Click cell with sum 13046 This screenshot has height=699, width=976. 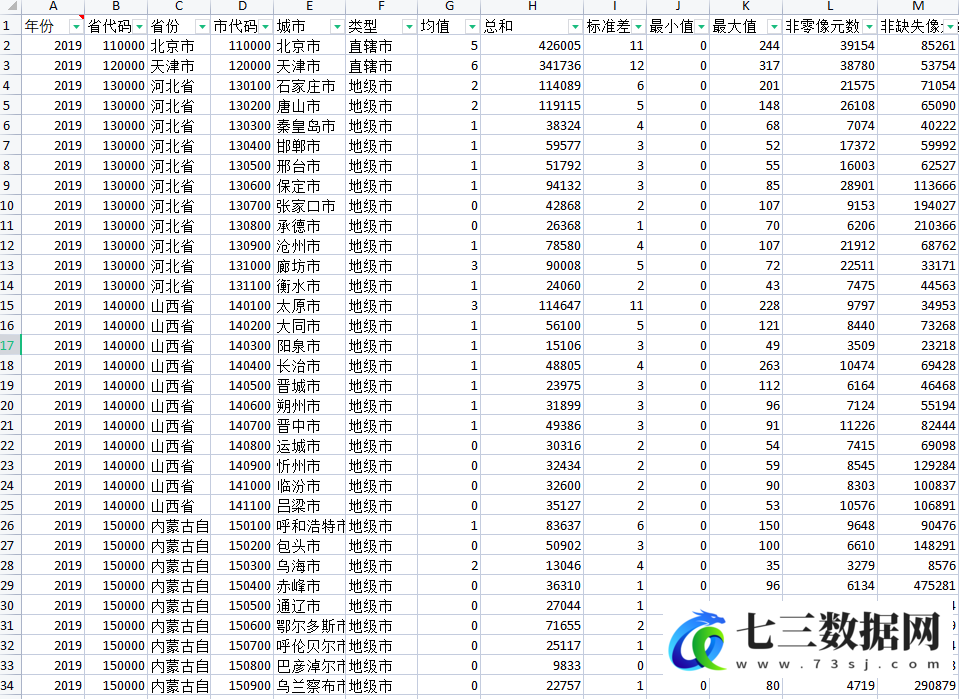532,565
